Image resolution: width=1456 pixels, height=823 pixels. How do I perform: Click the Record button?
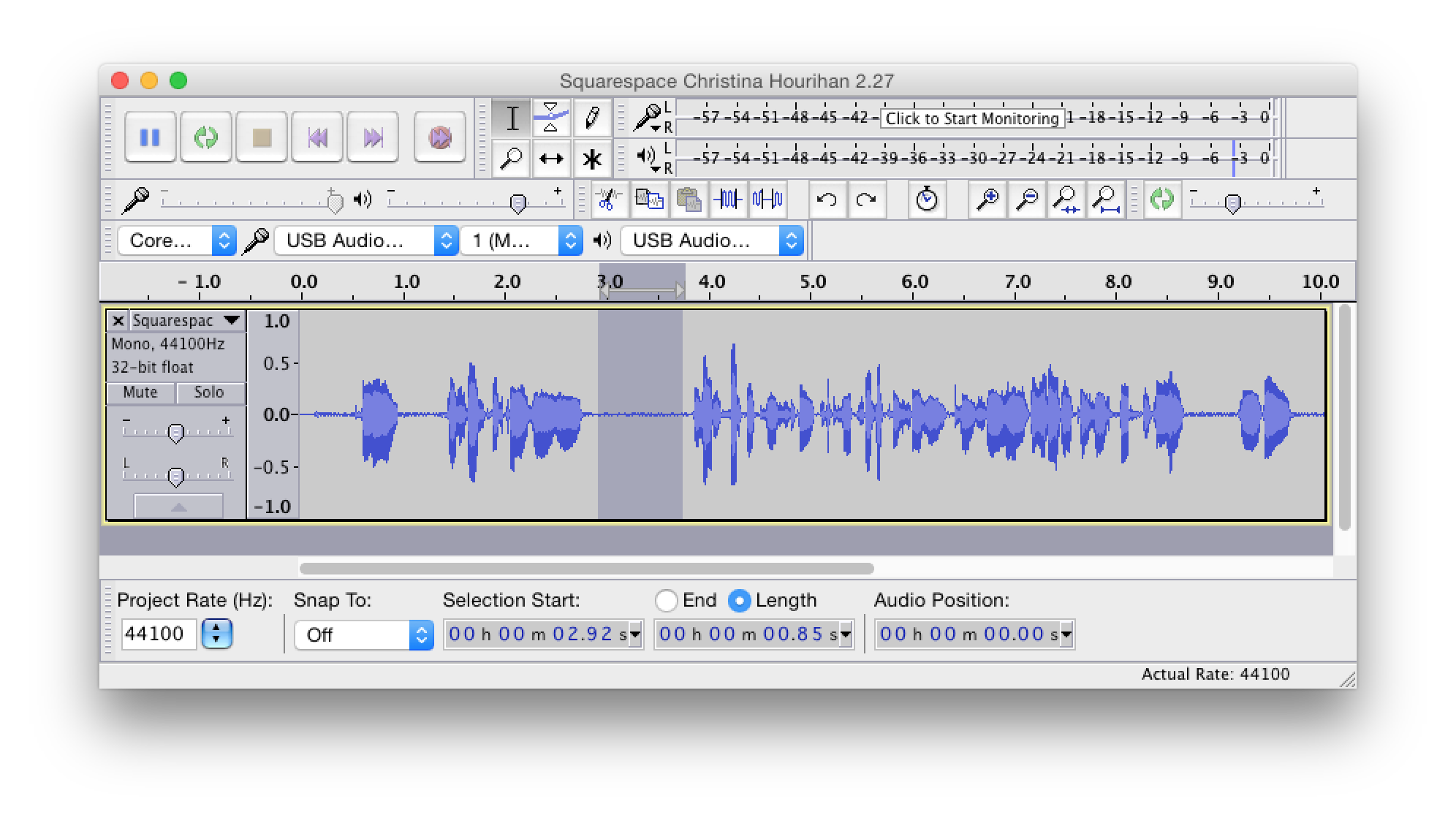coord(440,137)
